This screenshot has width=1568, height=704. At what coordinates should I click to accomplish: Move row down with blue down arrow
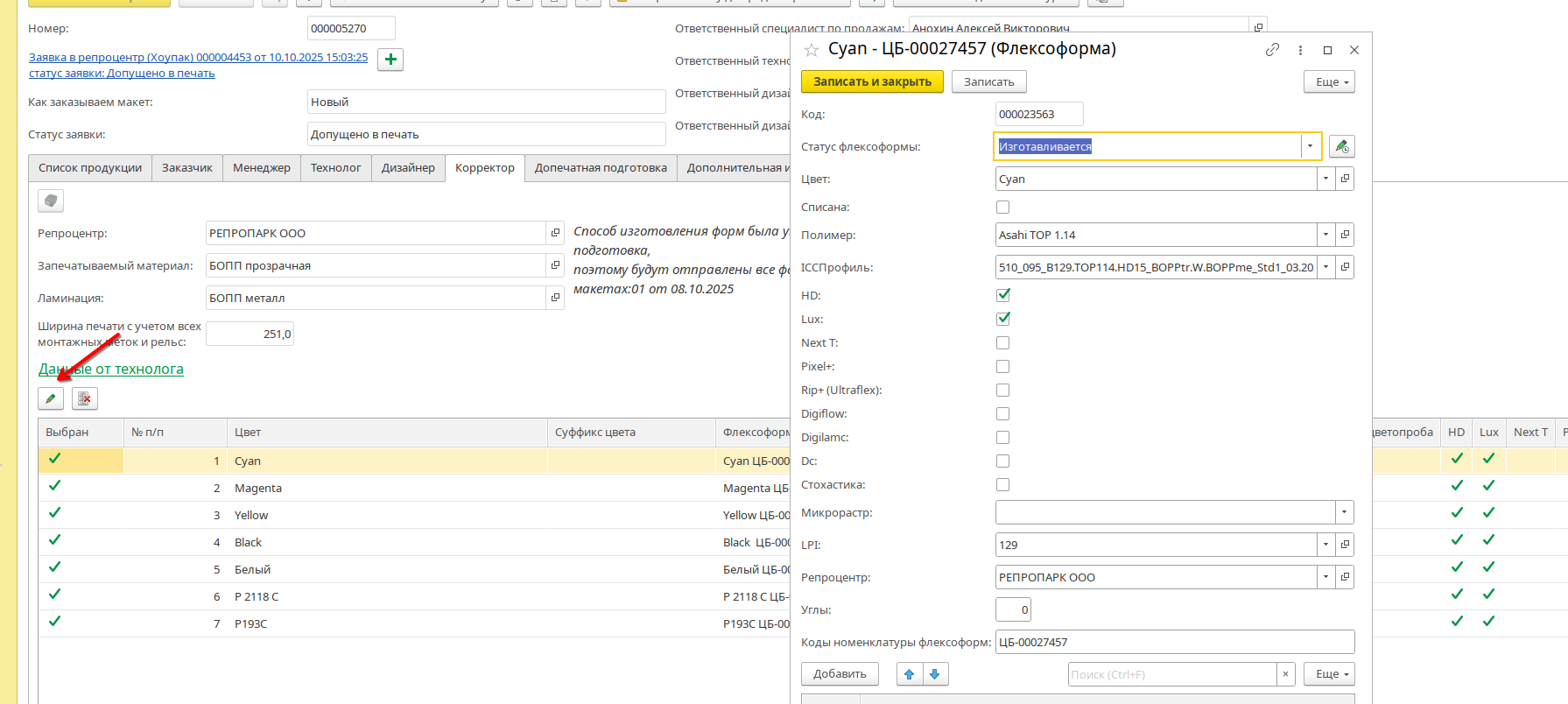coord(935,673)
